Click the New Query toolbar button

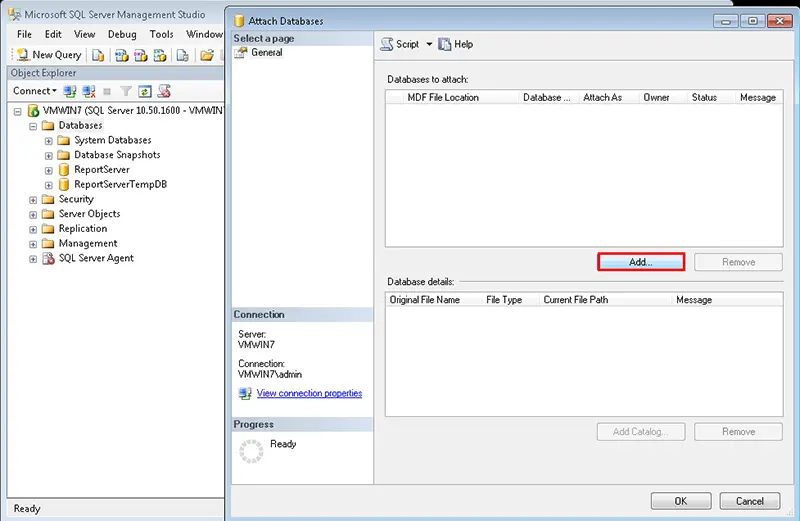pos(49,55)
